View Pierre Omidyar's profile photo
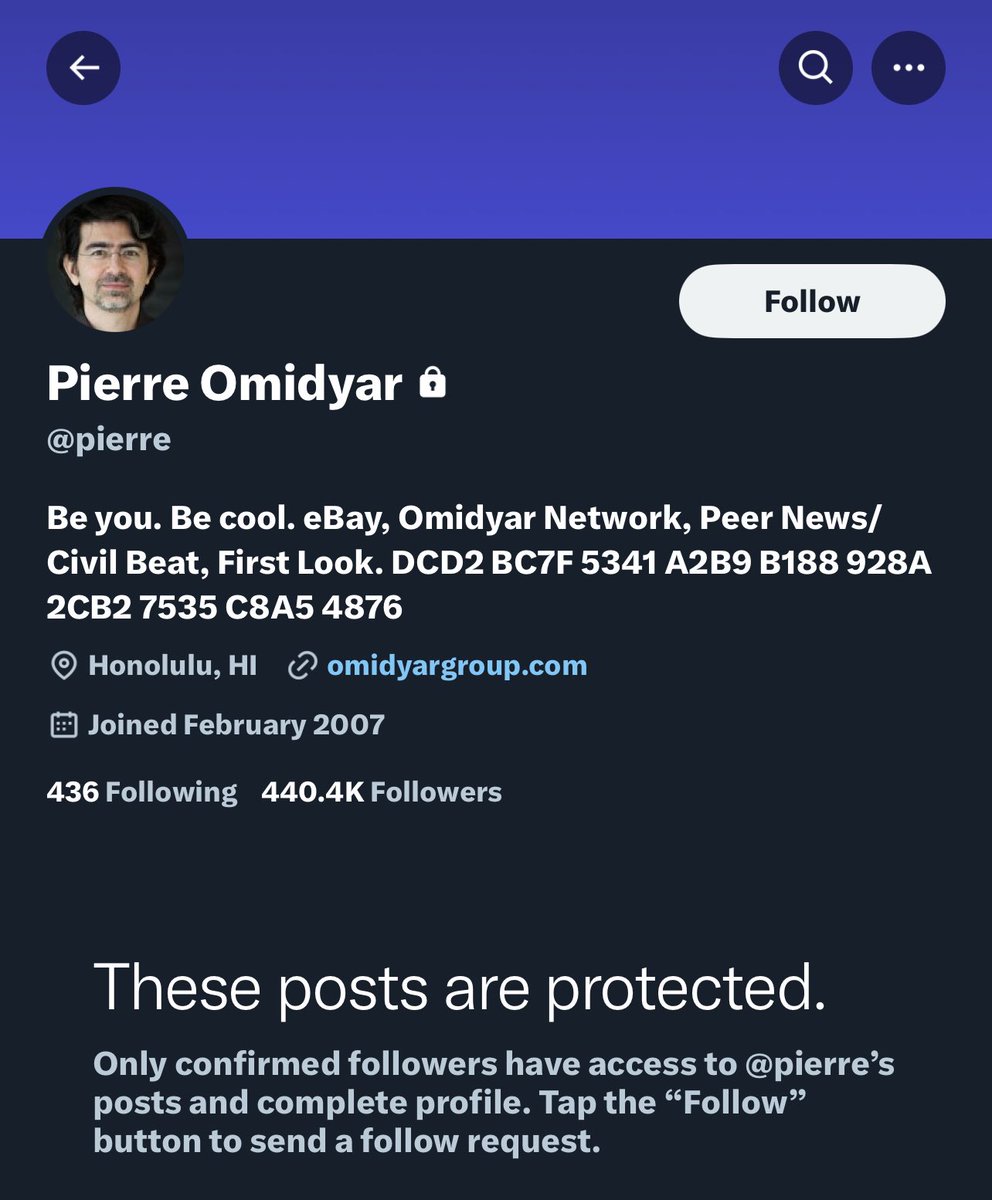The height and width of the screenshot is (1200, 992). (114, 259)
